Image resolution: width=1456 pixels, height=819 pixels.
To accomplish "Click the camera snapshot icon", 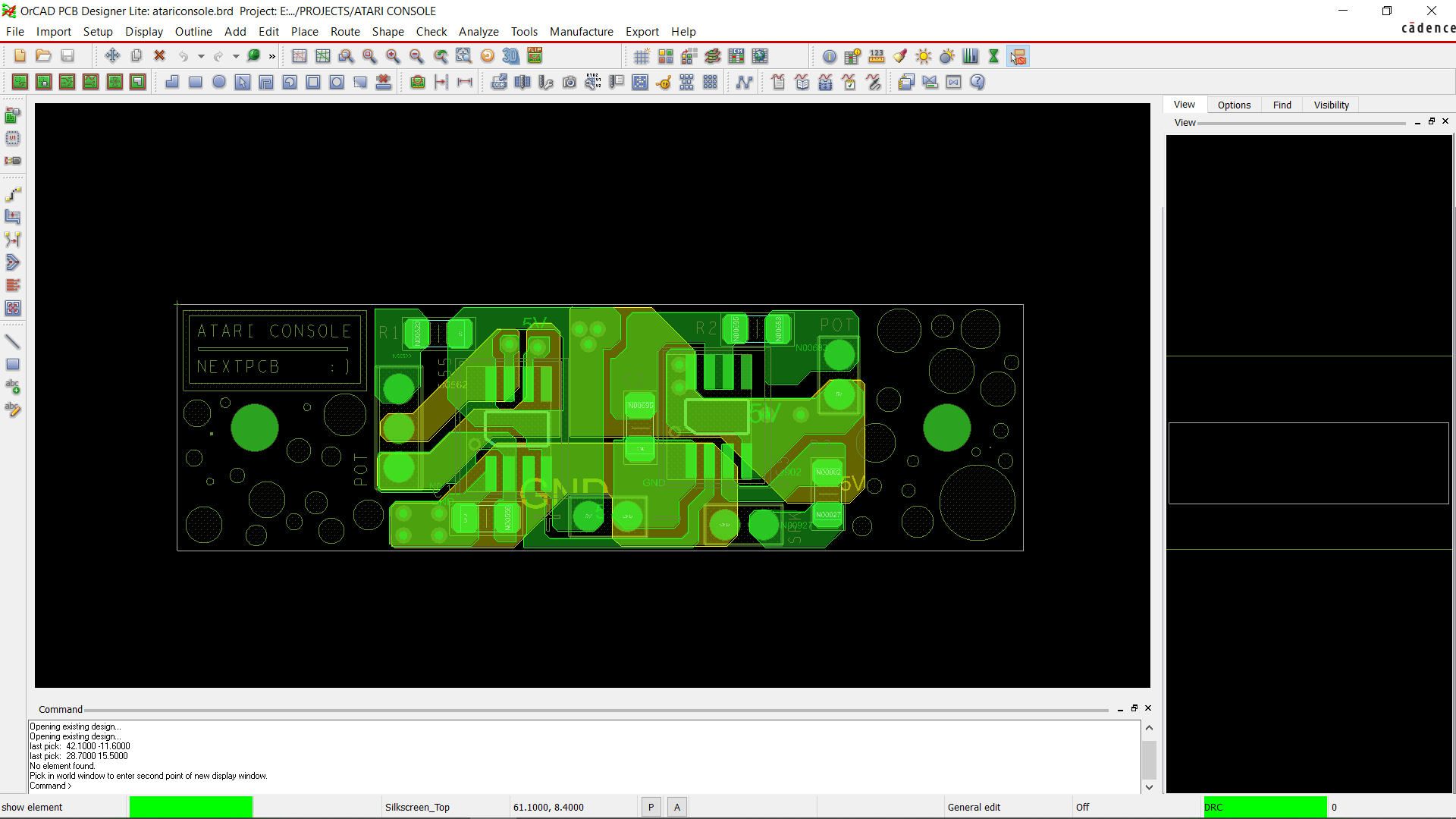I will [x=570, y=82].
